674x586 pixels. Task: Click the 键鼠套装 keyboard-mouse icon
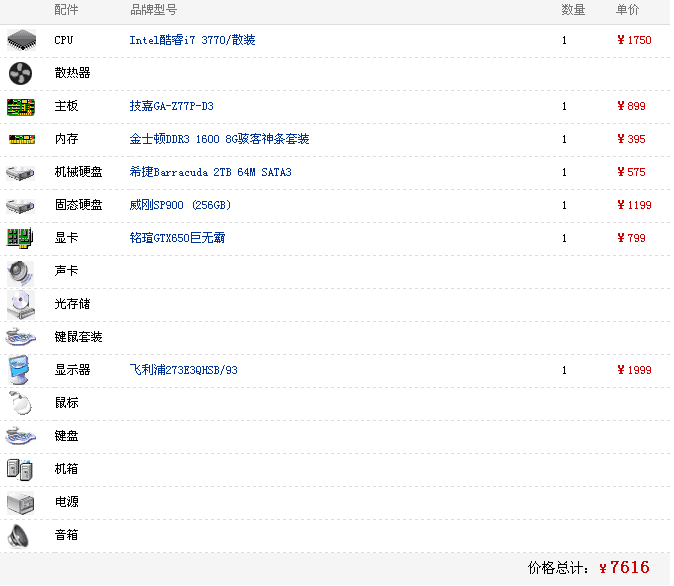[x=21, y=337]
